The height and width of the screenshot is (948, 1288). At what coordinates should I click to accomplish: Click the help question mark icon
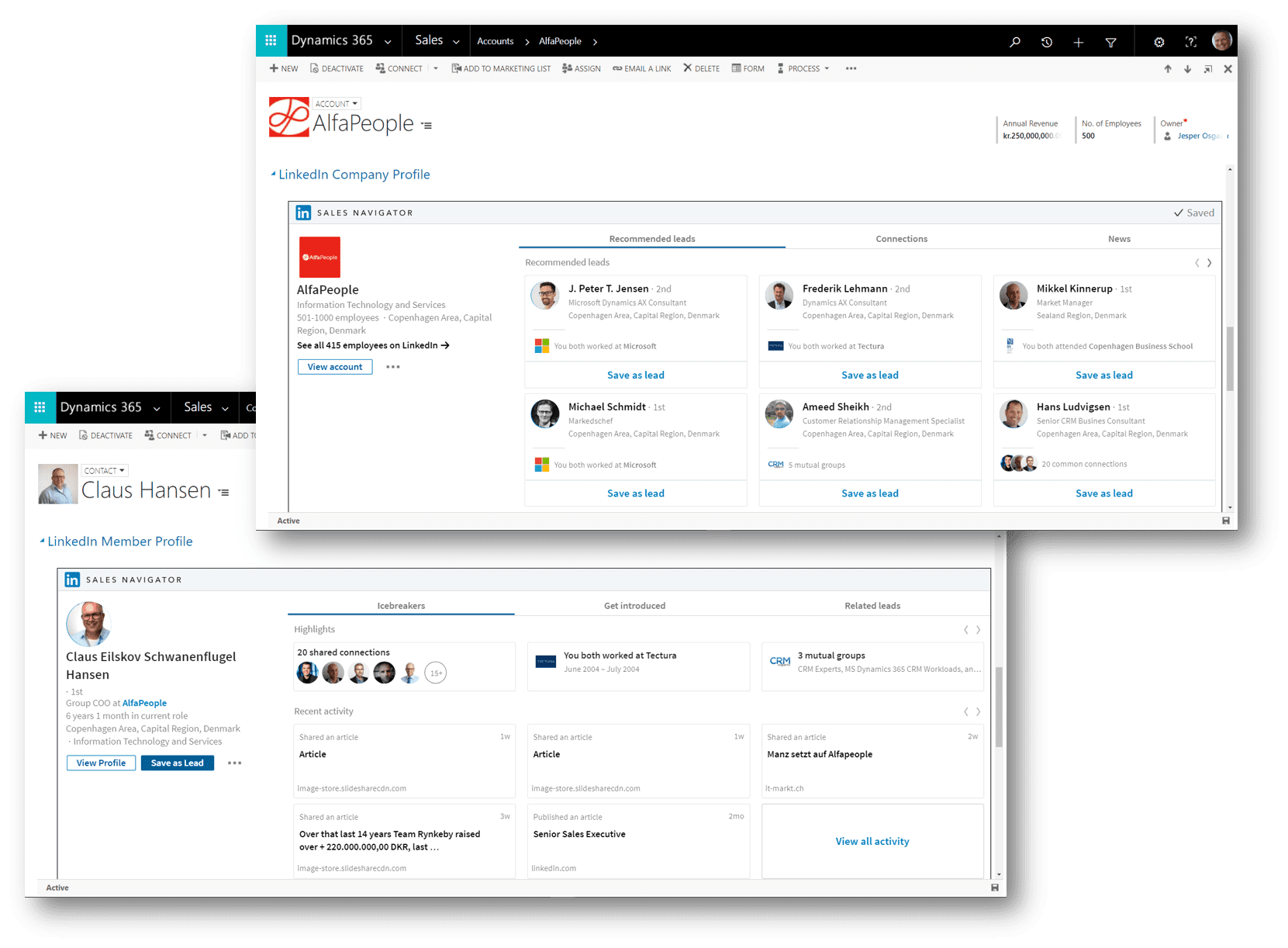click(1191, 42)
